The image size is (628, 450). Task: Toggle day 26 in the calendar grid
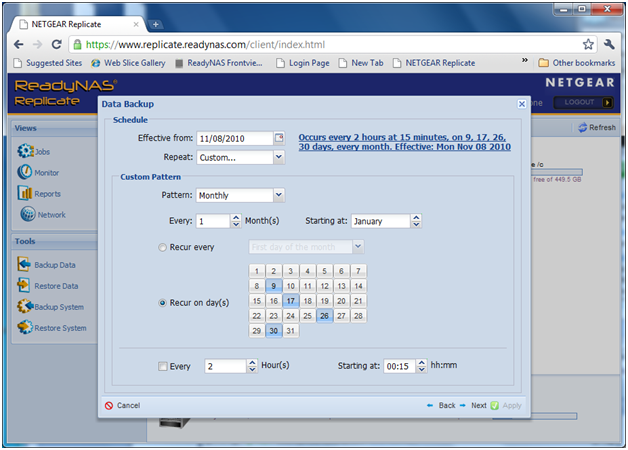click(x=324, y=315)
